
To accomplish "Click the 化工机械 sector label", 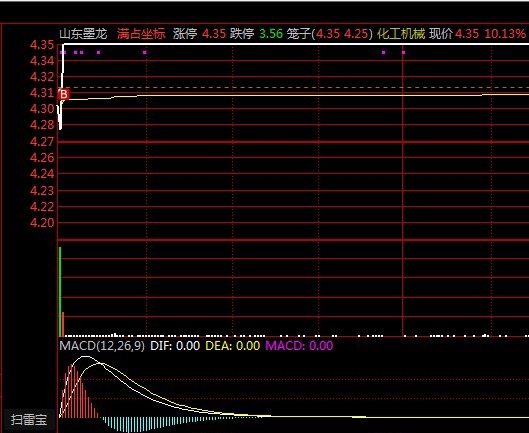I will point(401,34).
